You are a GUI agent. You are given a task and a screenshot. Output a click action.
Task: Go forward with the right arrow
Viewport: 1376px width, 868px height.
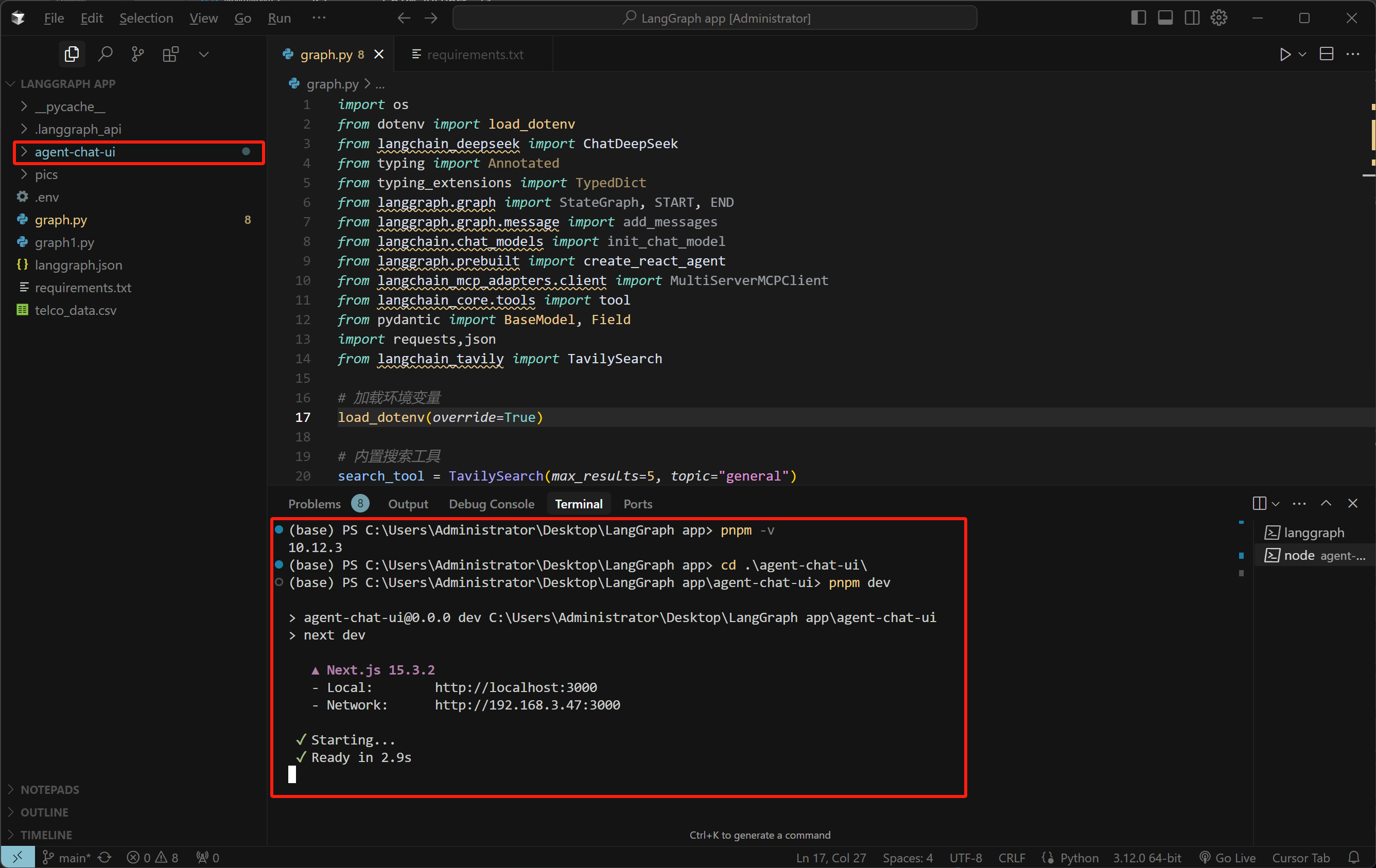(431, 19)
